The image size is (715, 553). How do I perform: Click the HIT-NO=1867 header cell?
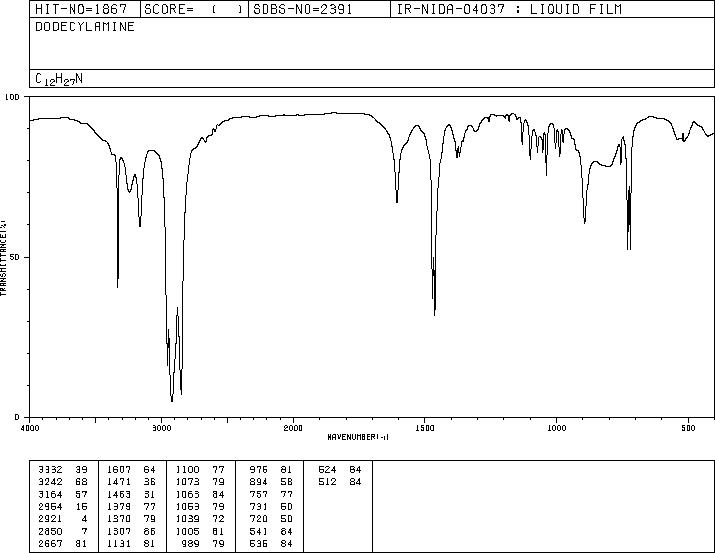81,9
